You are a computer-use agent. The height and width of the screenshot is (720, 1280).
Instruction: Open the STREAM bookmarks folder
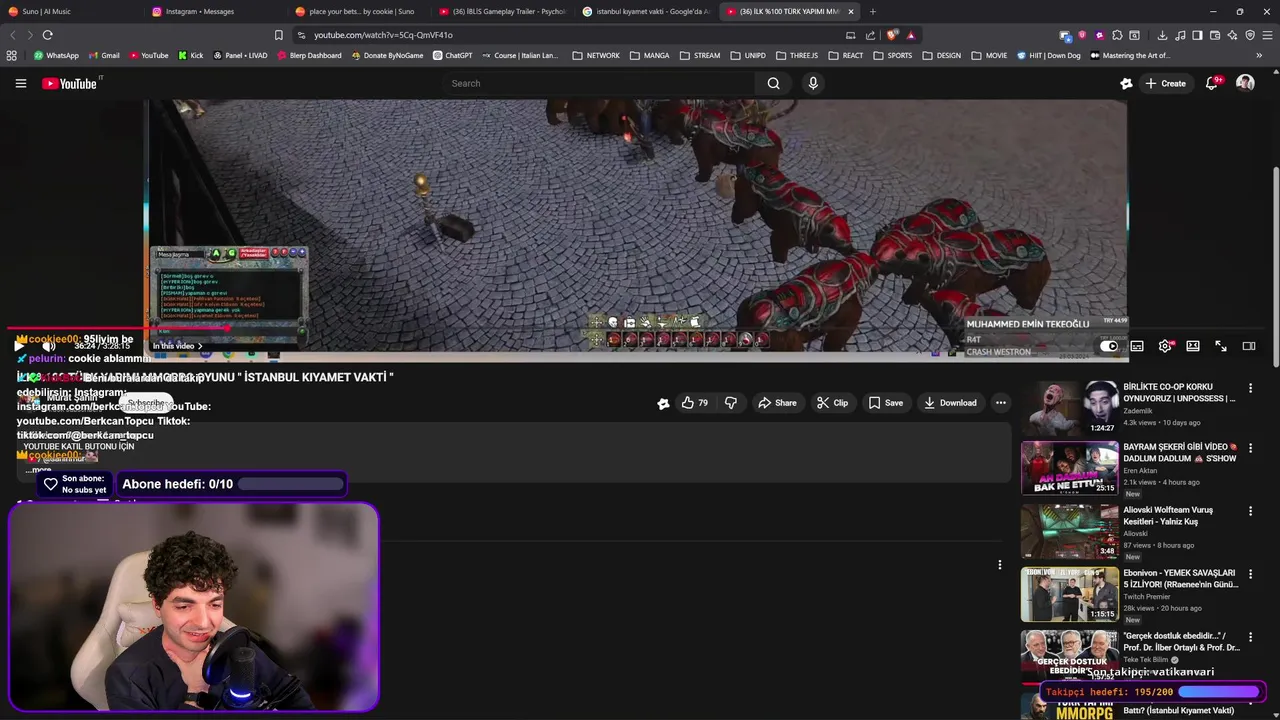[700, 56]
